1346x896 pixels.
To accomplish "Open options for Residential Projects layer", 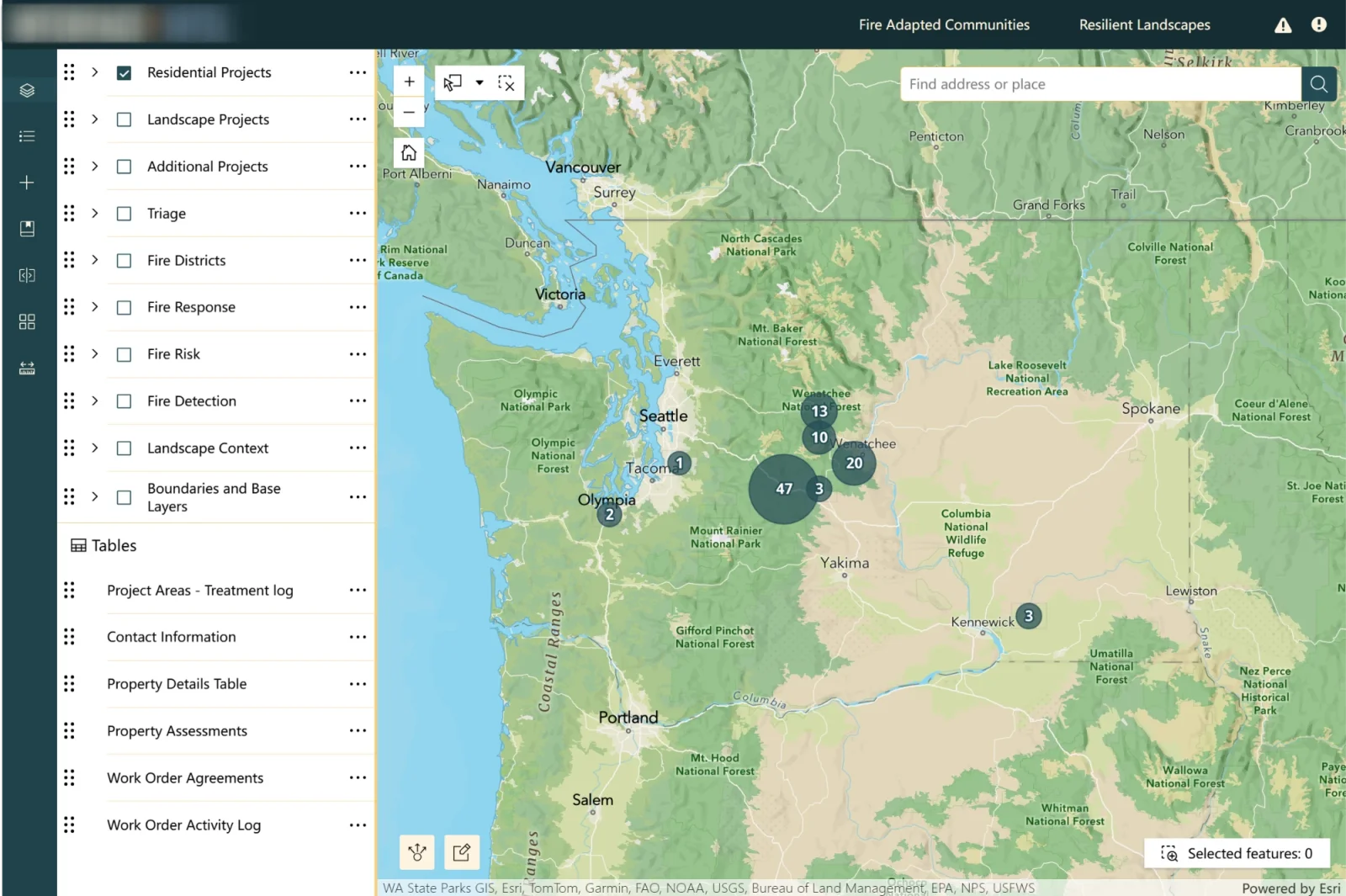I will [358, 72].
